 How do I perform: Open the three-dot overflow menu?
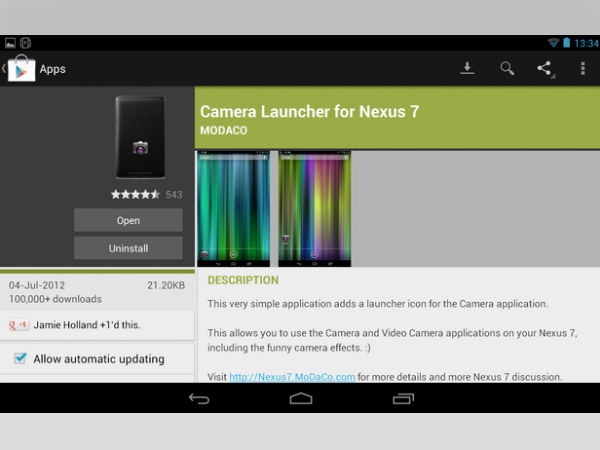[582, 68]
